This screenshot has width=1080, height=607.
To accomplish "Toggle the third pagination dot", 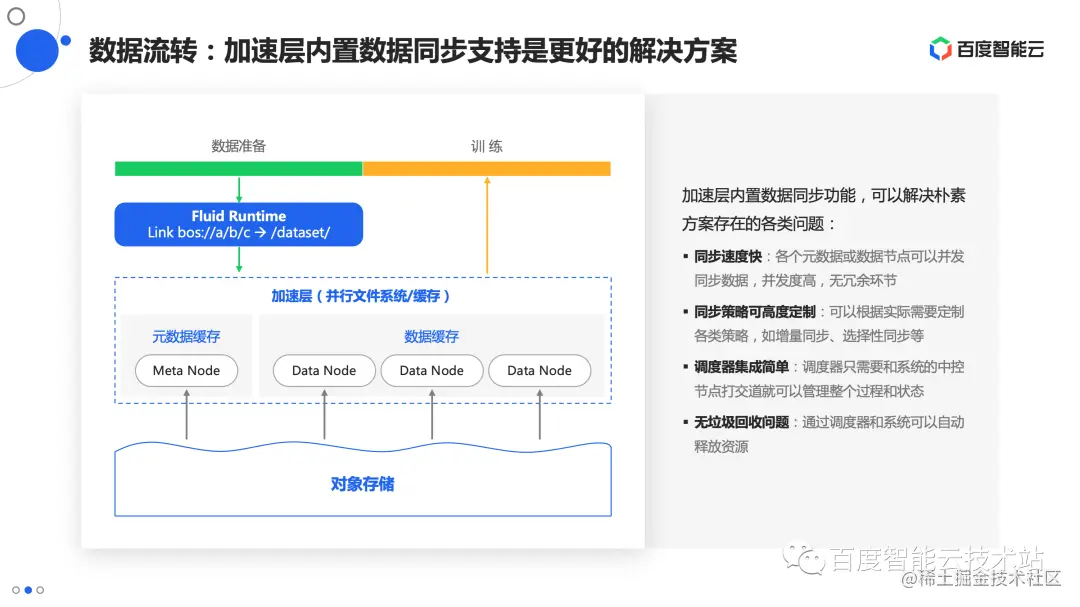I will 40,590.
